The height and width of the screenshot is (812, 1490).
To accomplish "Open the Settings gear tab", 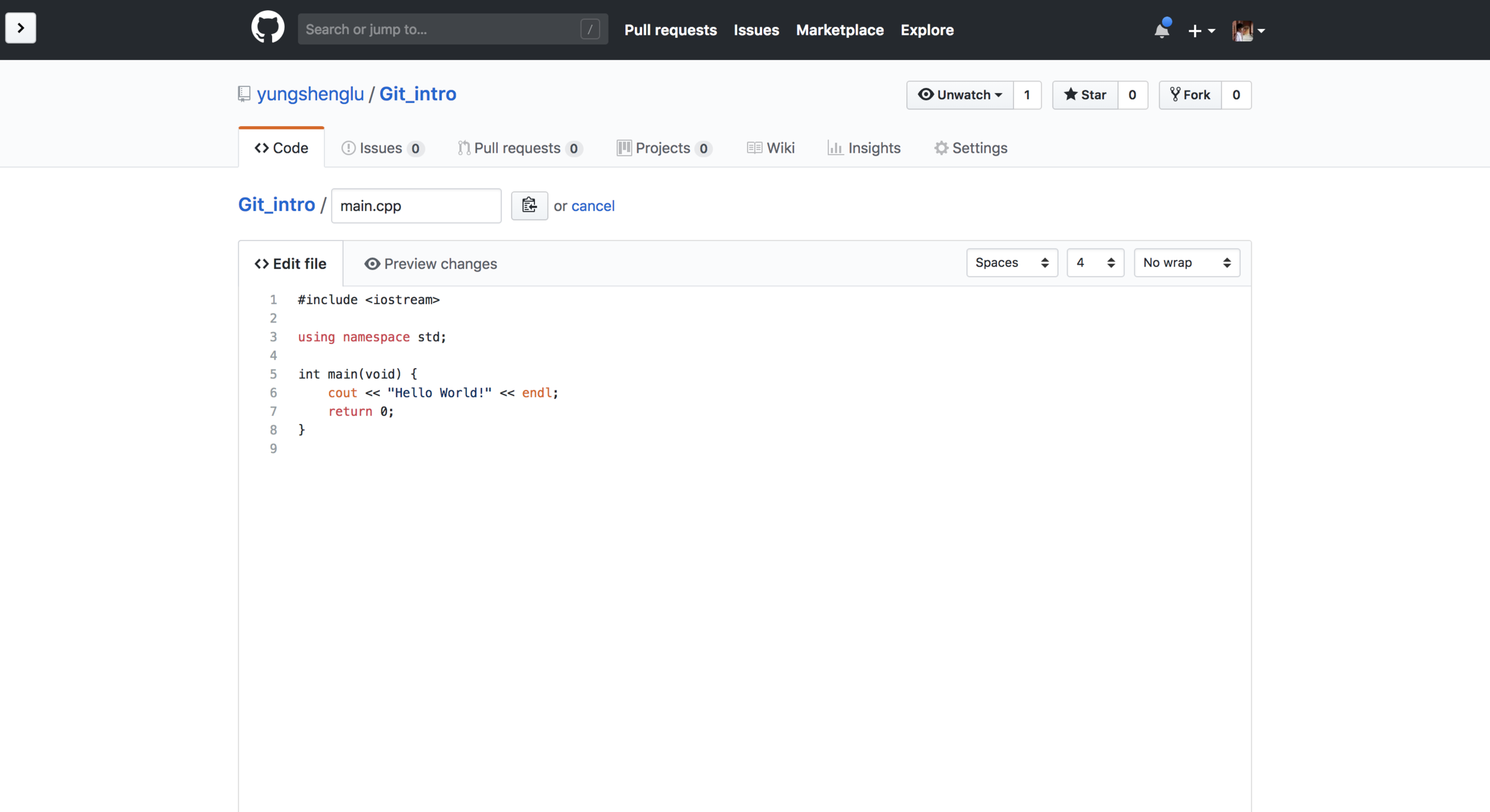I will 970,148.
